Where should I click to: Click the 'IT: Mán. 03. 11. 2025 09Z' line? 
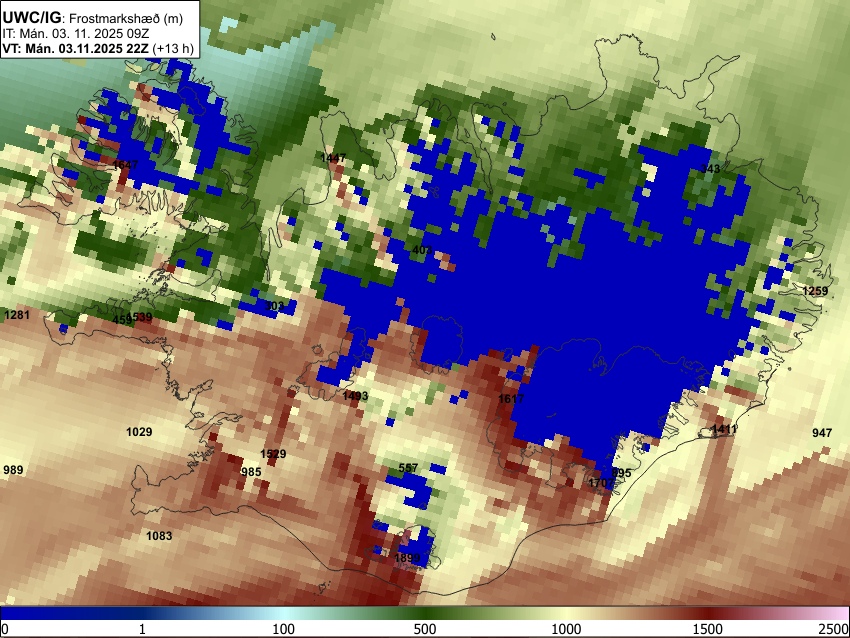(x=76, y=34)
